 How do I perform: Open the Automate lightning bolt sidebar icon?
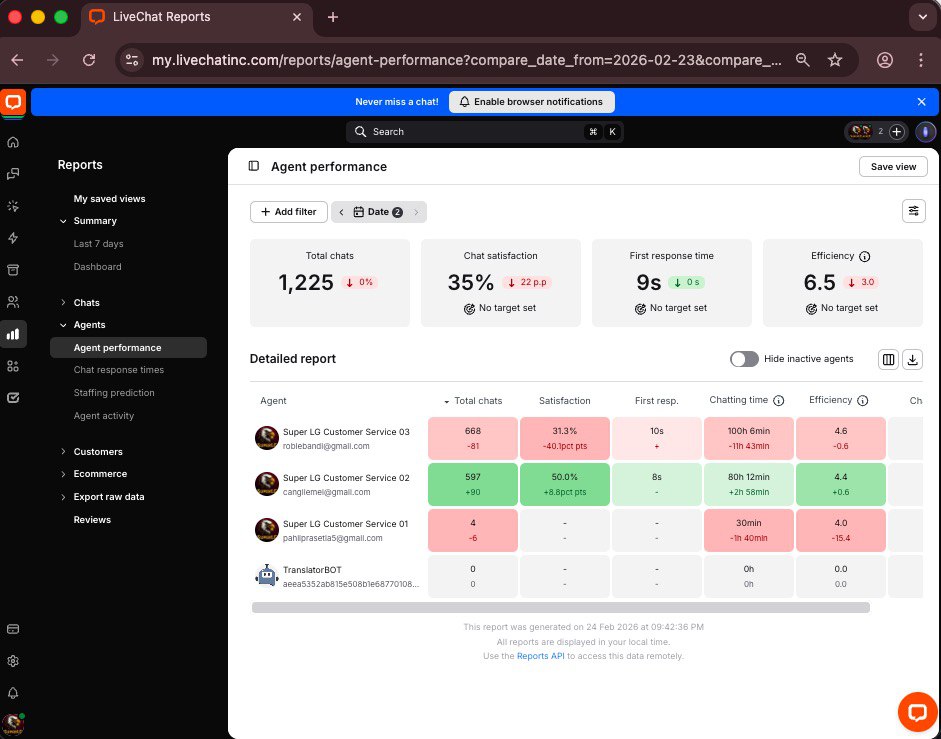(13, 238)
